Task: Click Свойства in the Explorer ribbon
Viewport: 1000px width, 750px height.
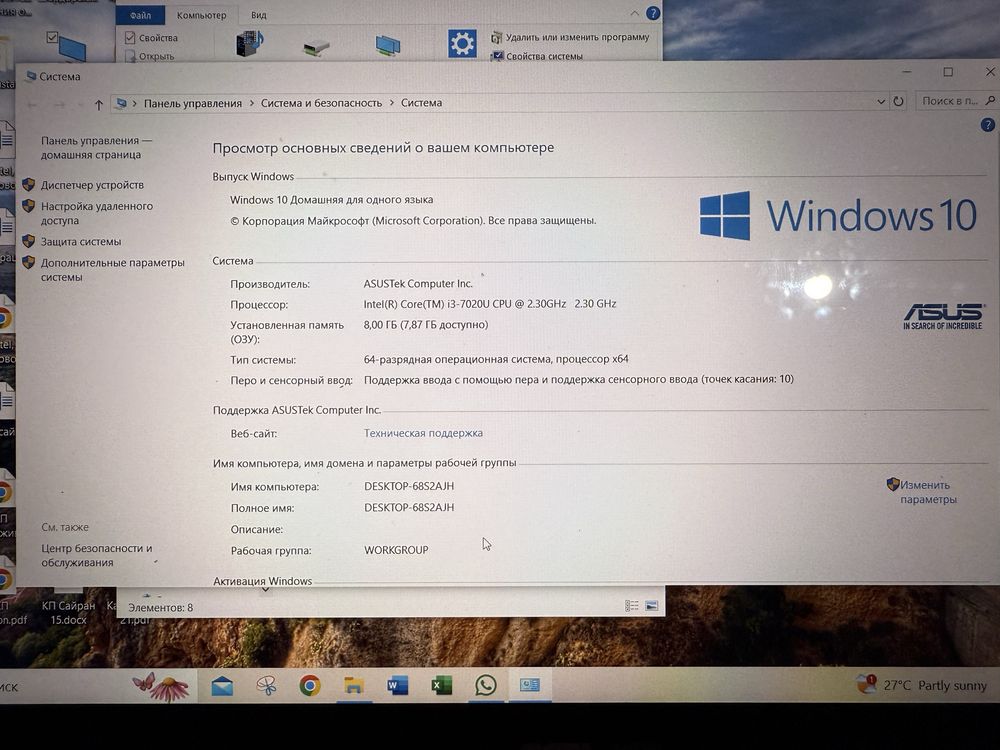Action: point(152,38)
